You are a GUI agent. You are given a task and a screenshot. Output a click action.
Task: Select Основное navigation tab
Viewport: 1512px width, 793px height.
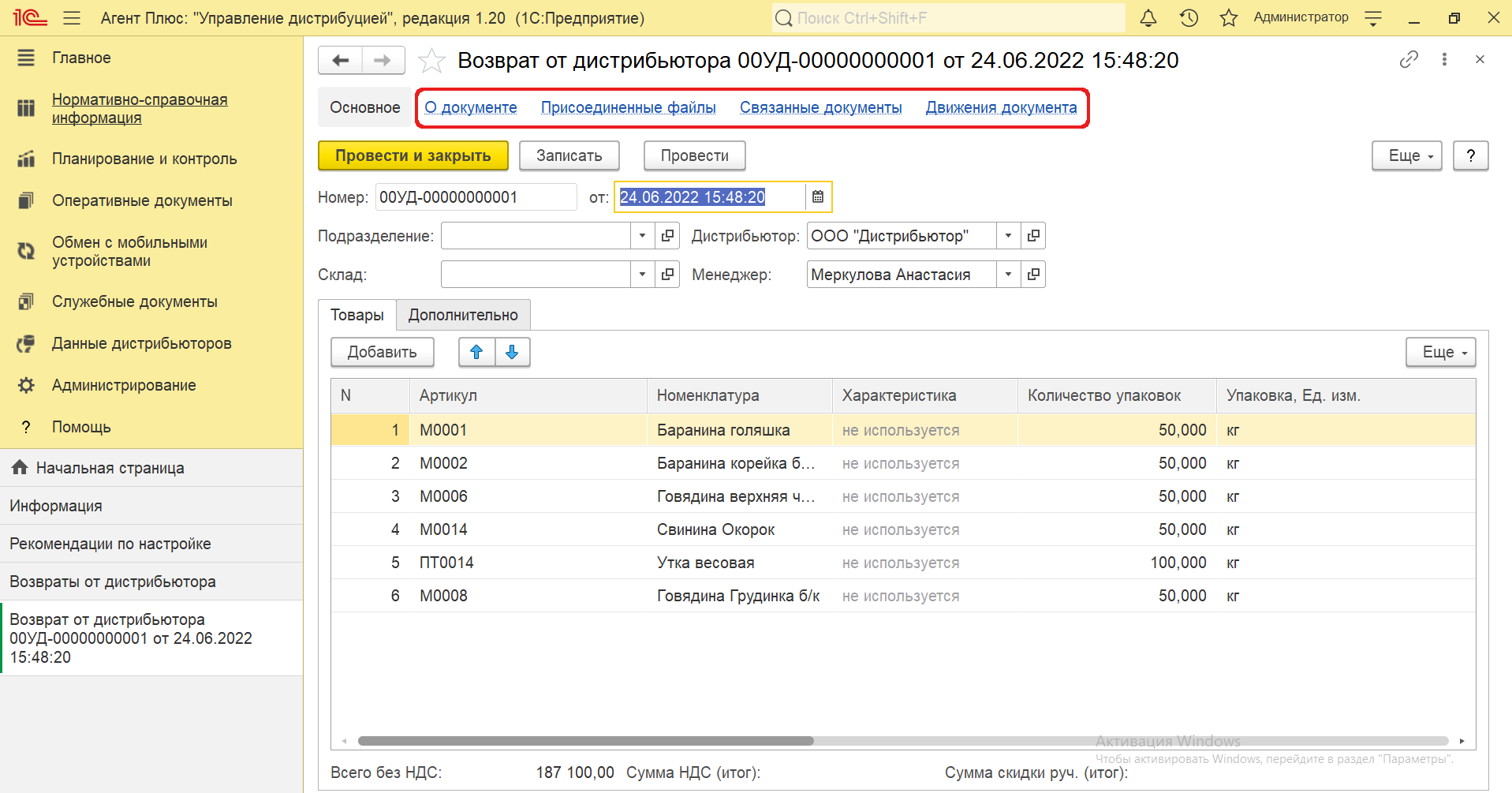[365, 107]
